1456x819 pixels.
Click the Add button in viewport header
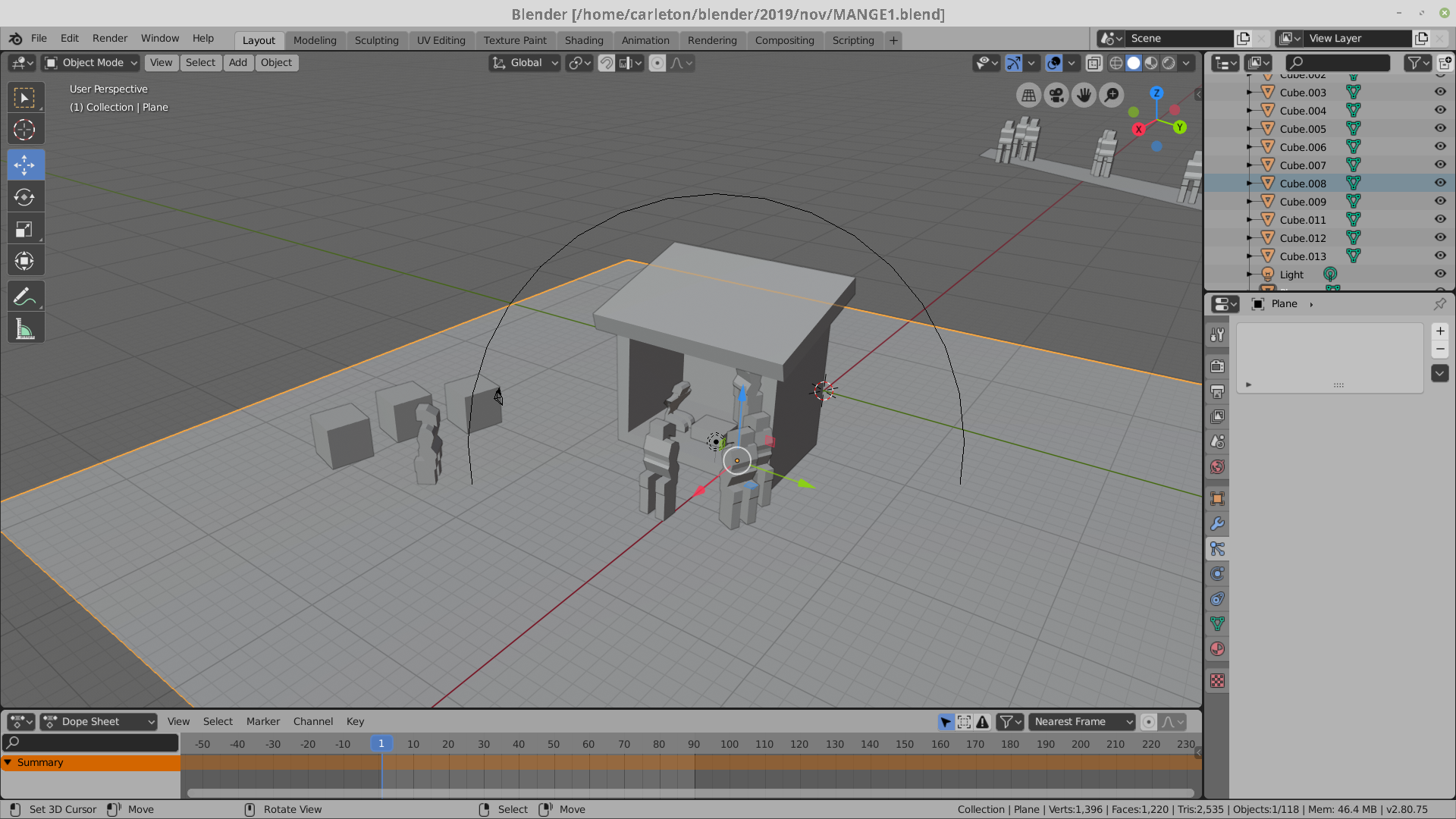coord(238,63)
